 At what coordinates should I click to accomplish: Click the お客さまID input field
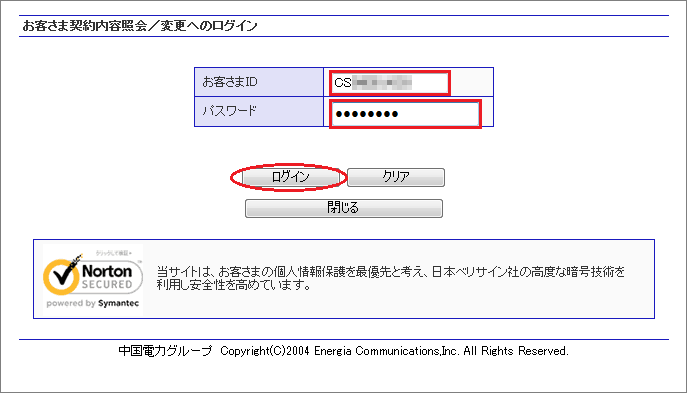390,82
